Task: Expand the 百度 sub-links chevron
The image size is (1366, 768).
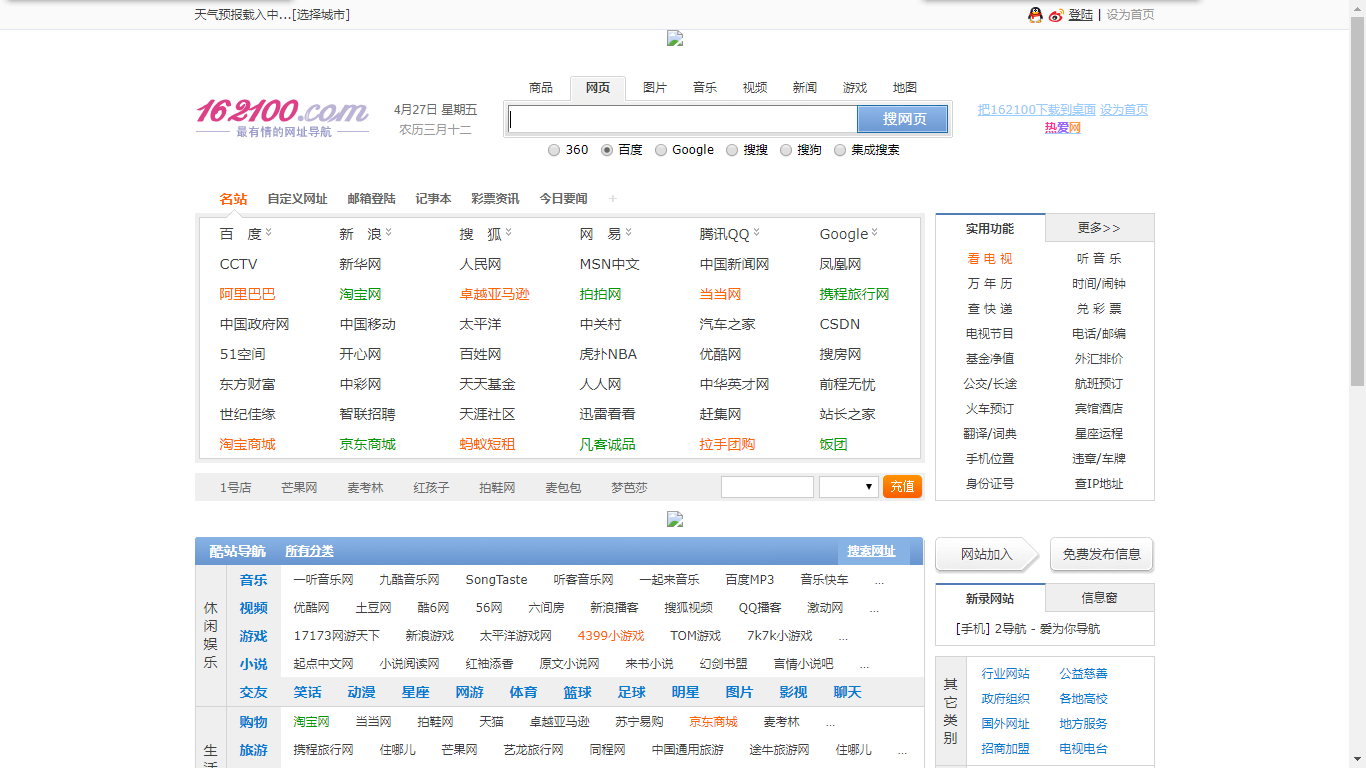Action: click(269, 233)
